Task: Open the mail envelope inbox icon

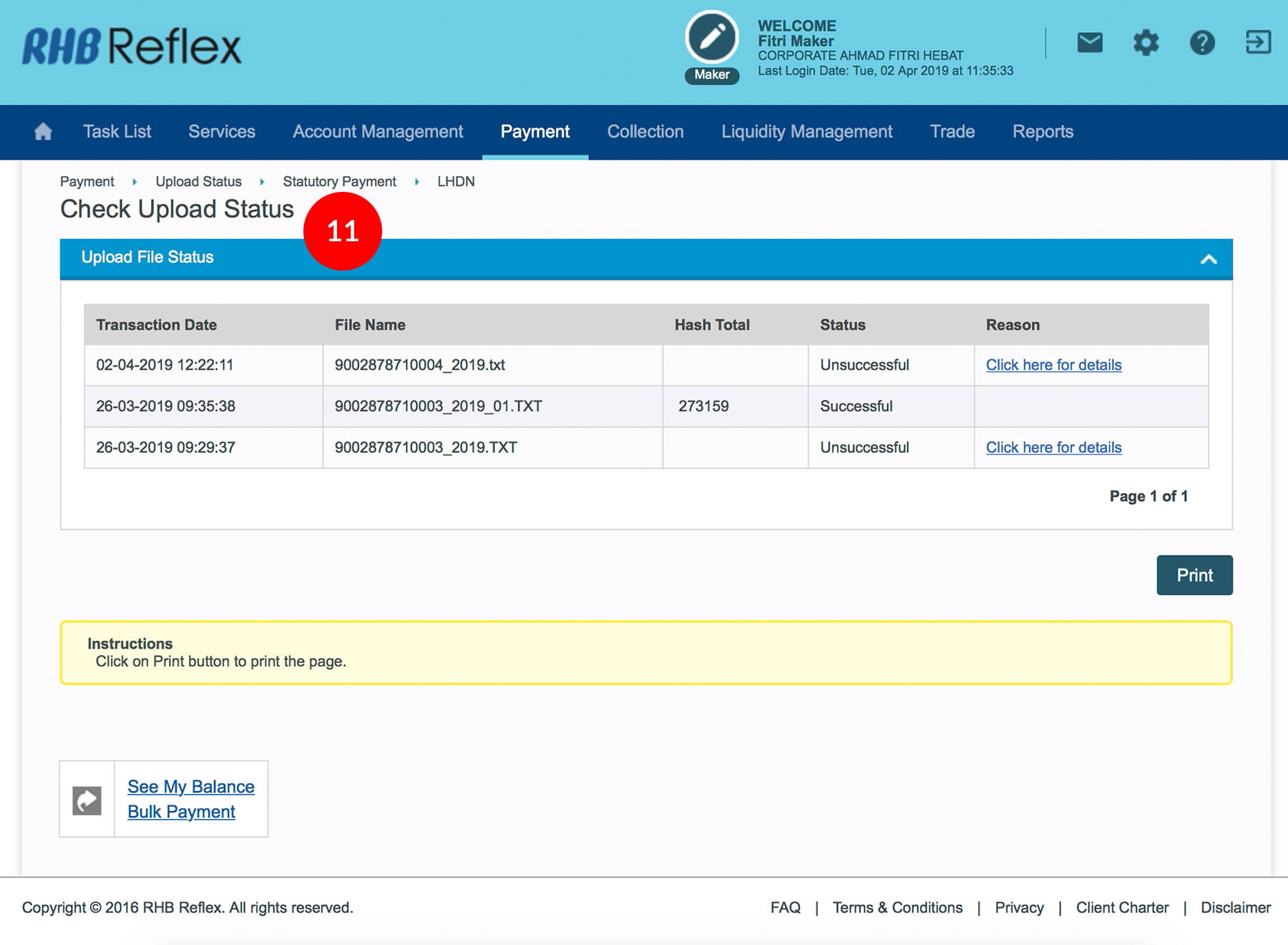Action: [x=1089, y=43]
